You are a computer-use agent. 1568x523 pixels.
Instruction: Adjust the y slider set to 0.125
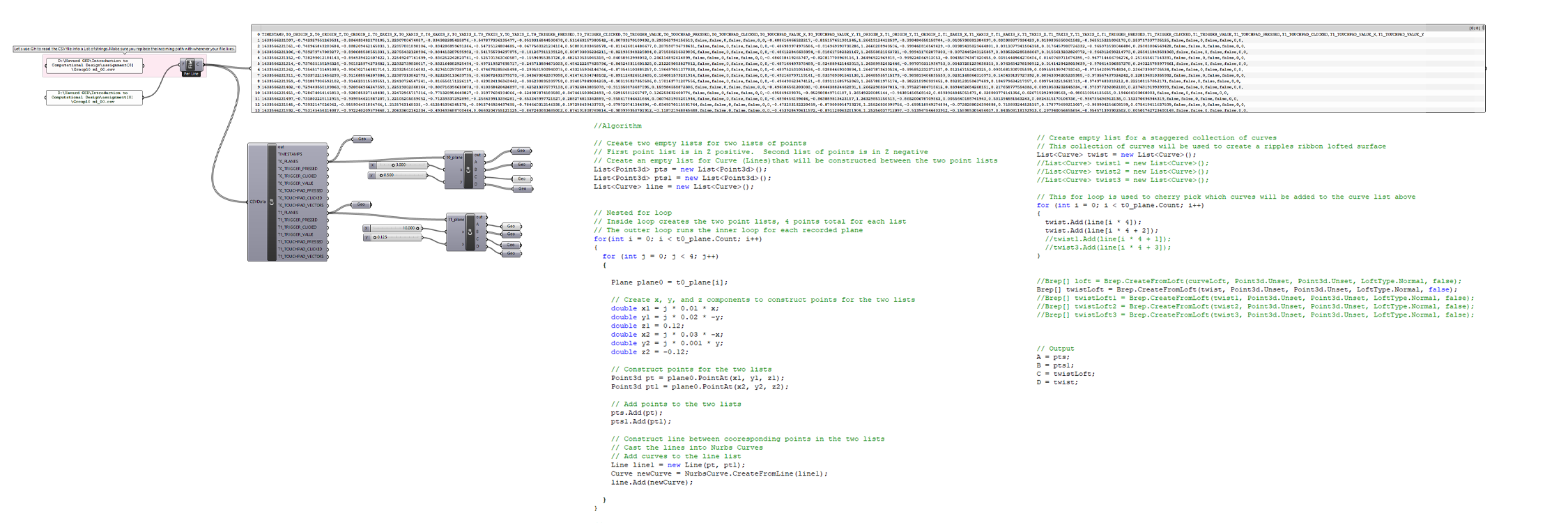click(x=392, y=237)
